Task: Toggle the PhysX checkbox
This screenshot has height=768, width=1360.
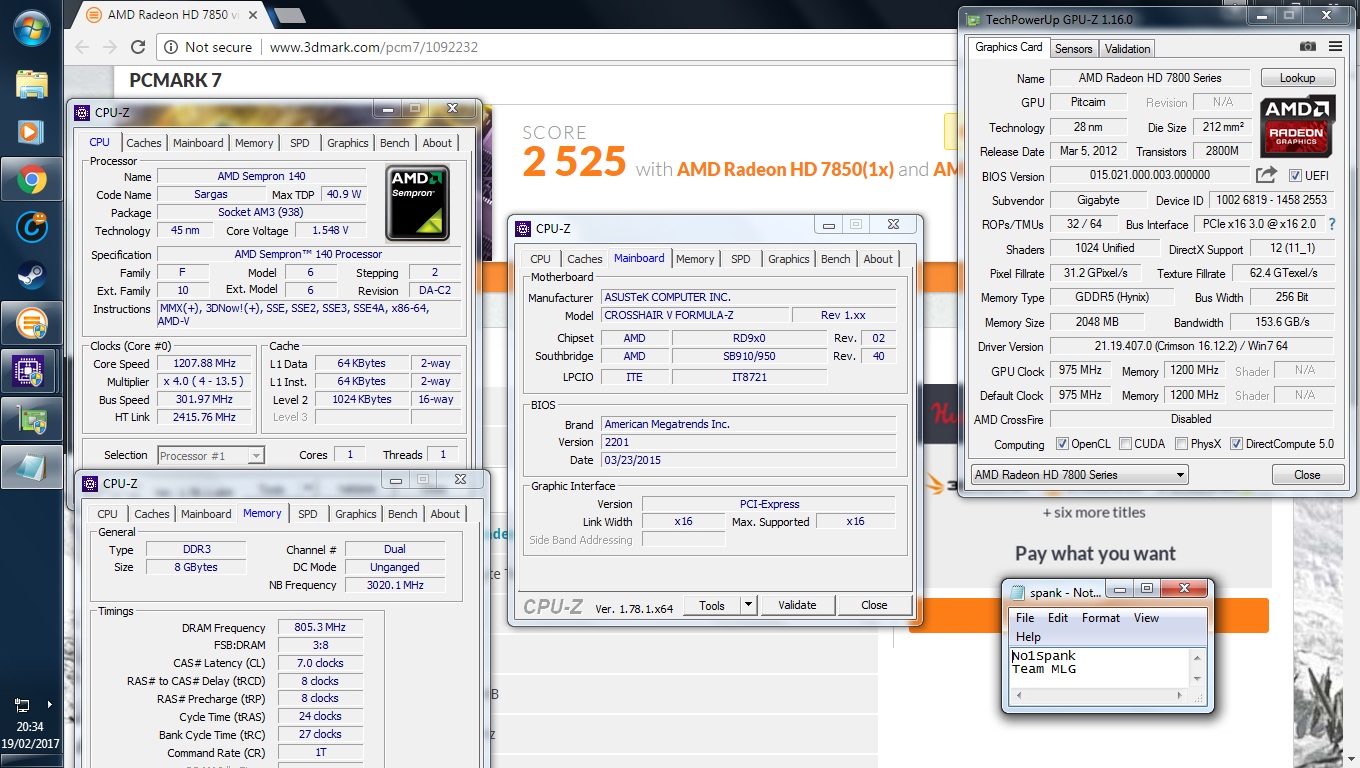Action: point(1181,444)
